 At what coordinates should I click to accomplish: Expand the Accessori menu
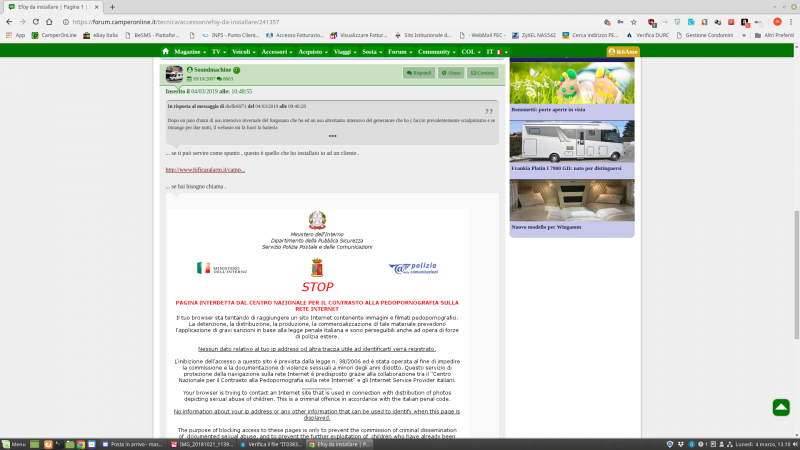tap(277, 52)
